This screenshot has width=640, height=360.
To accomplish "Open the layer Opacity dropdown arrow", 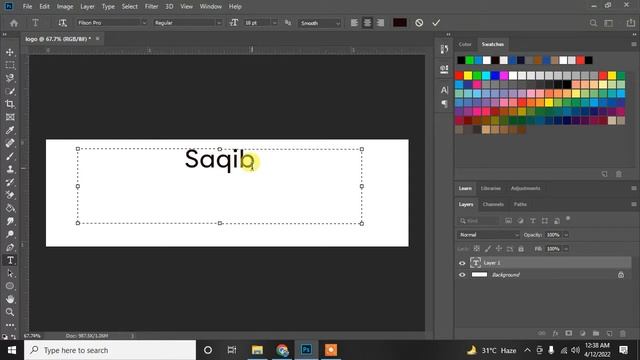I will coord(566,235).
